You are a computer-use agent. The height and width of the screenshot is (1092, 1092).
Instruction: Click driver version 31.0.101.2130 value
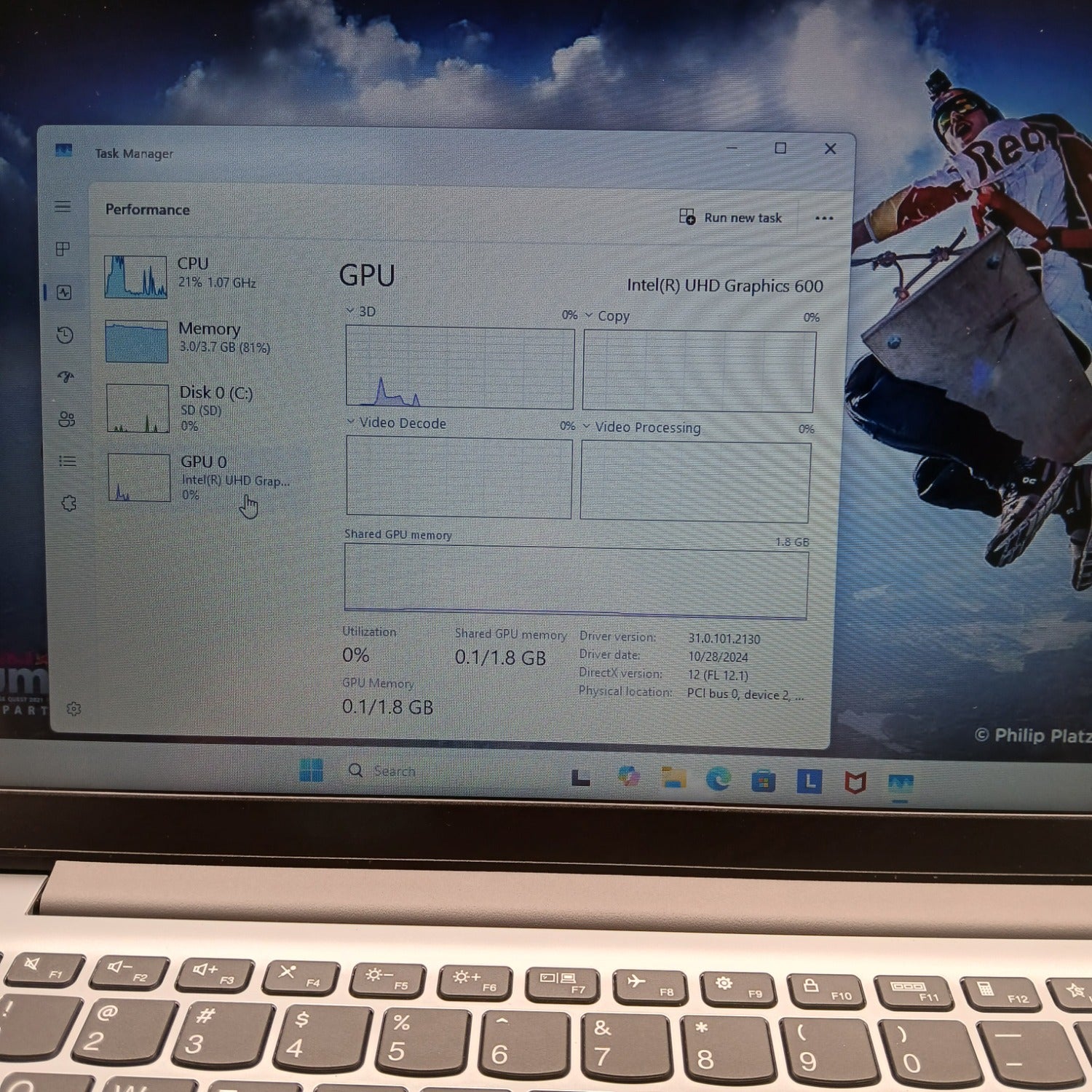point(724,638)
